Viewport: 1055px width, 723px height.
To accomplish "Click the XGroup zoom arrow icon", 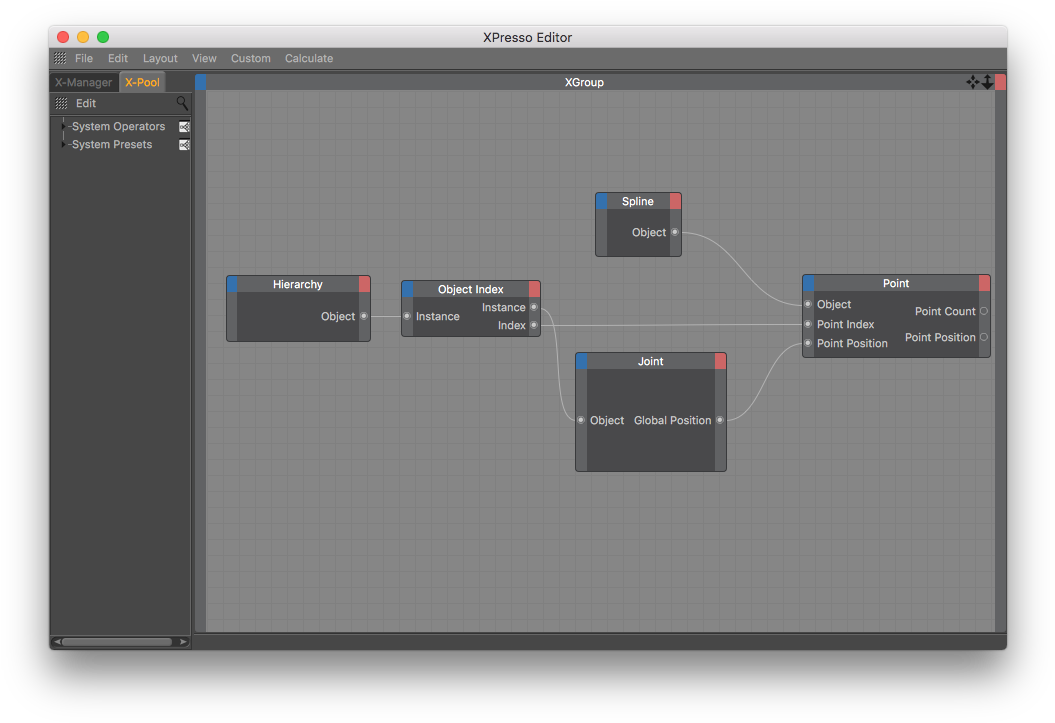I will (987, 82).
